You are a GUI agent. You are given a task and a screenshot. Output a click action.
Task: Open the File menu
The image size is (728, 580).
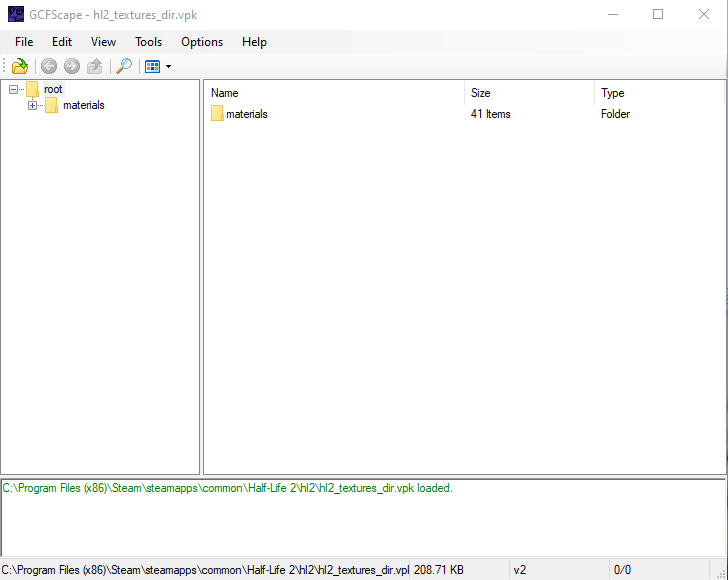pyautogui.click(x=24, y=42)
